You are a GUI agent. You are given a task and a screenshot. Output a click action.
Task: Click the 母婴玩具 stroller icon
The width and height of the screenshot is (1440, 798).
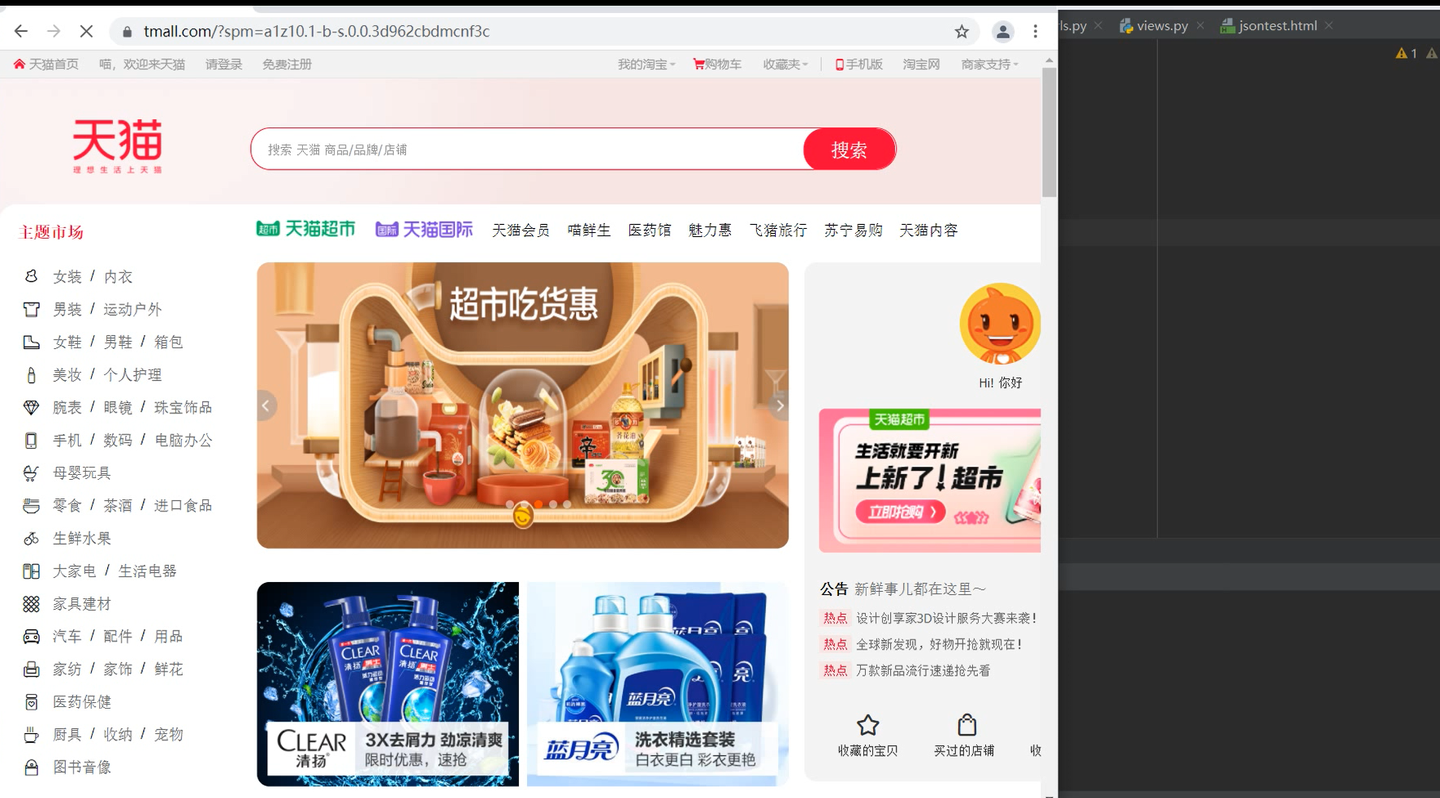point(31,473)
